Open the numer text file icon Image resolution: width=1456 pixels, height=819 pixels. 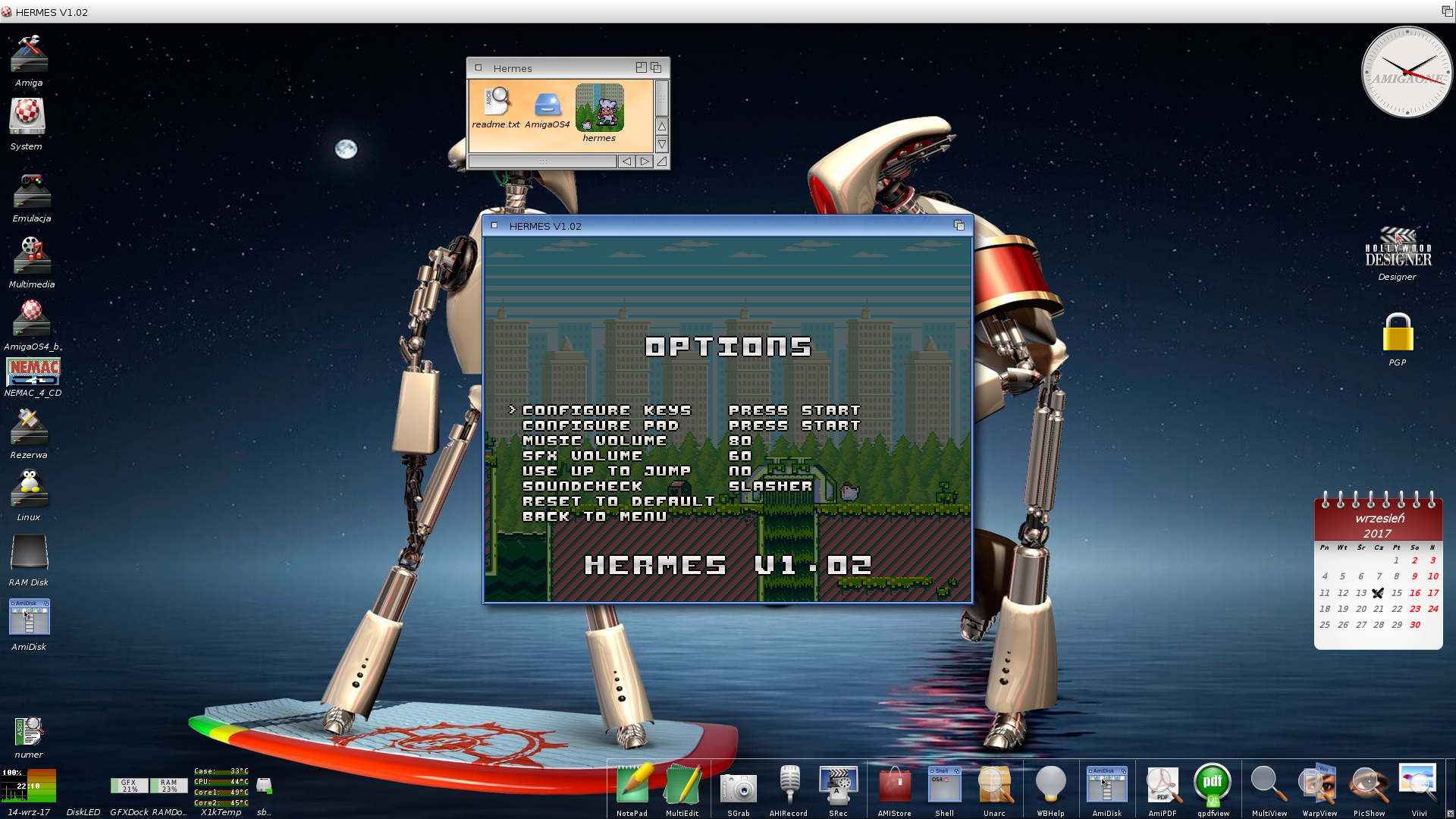pos(29,732)
